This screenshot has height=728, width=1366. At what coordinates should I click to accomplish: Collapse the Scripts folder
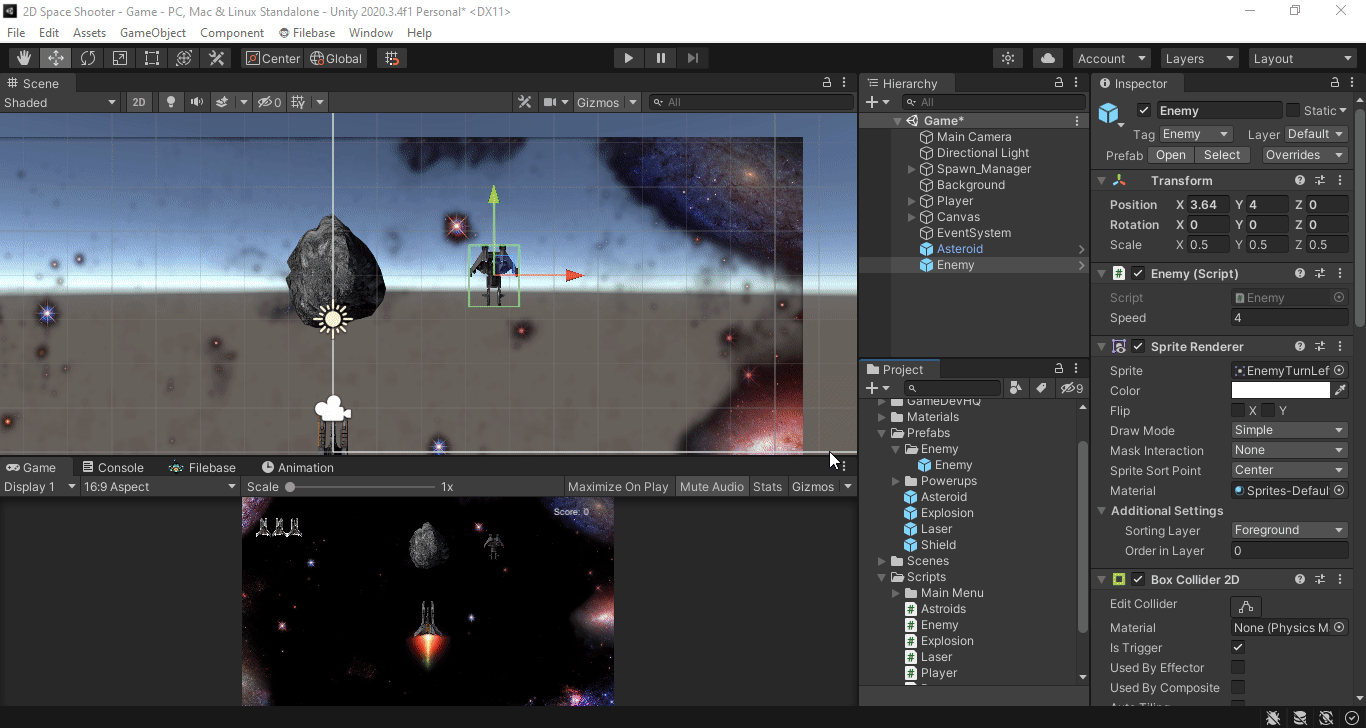point(882,577)
